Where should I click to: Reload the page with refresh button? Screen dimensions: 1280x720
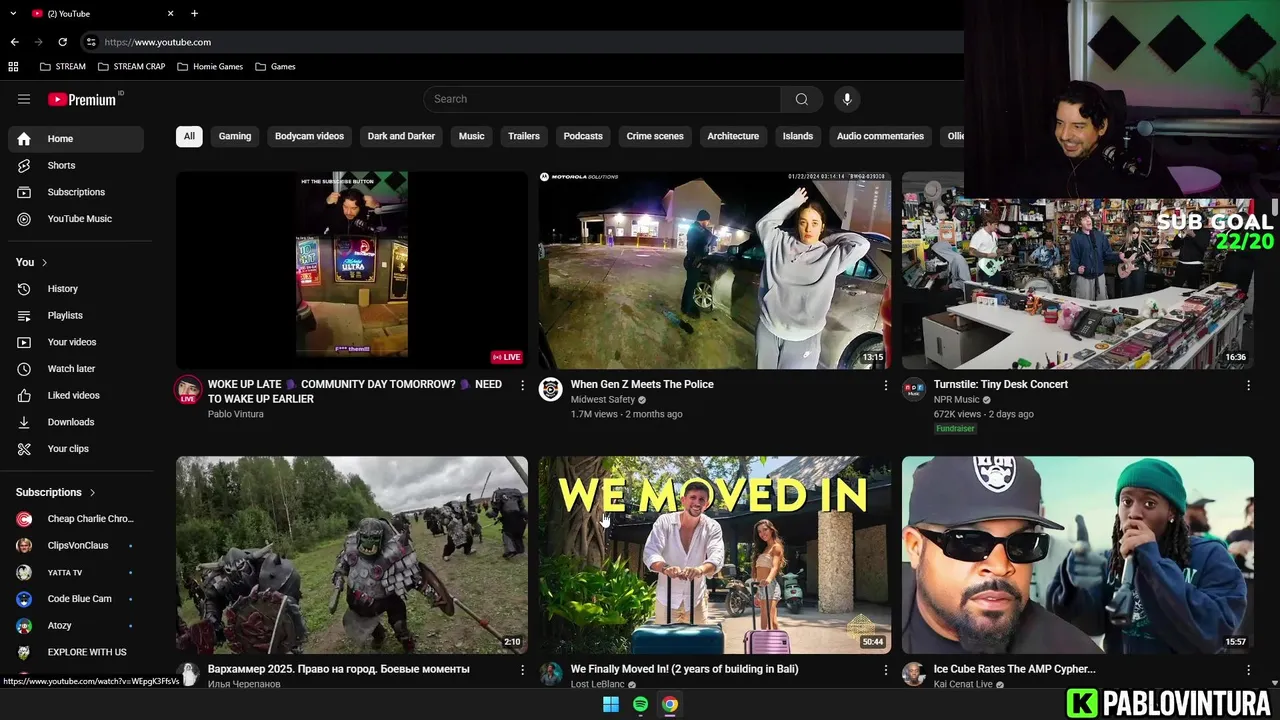(x=62, y=42)
